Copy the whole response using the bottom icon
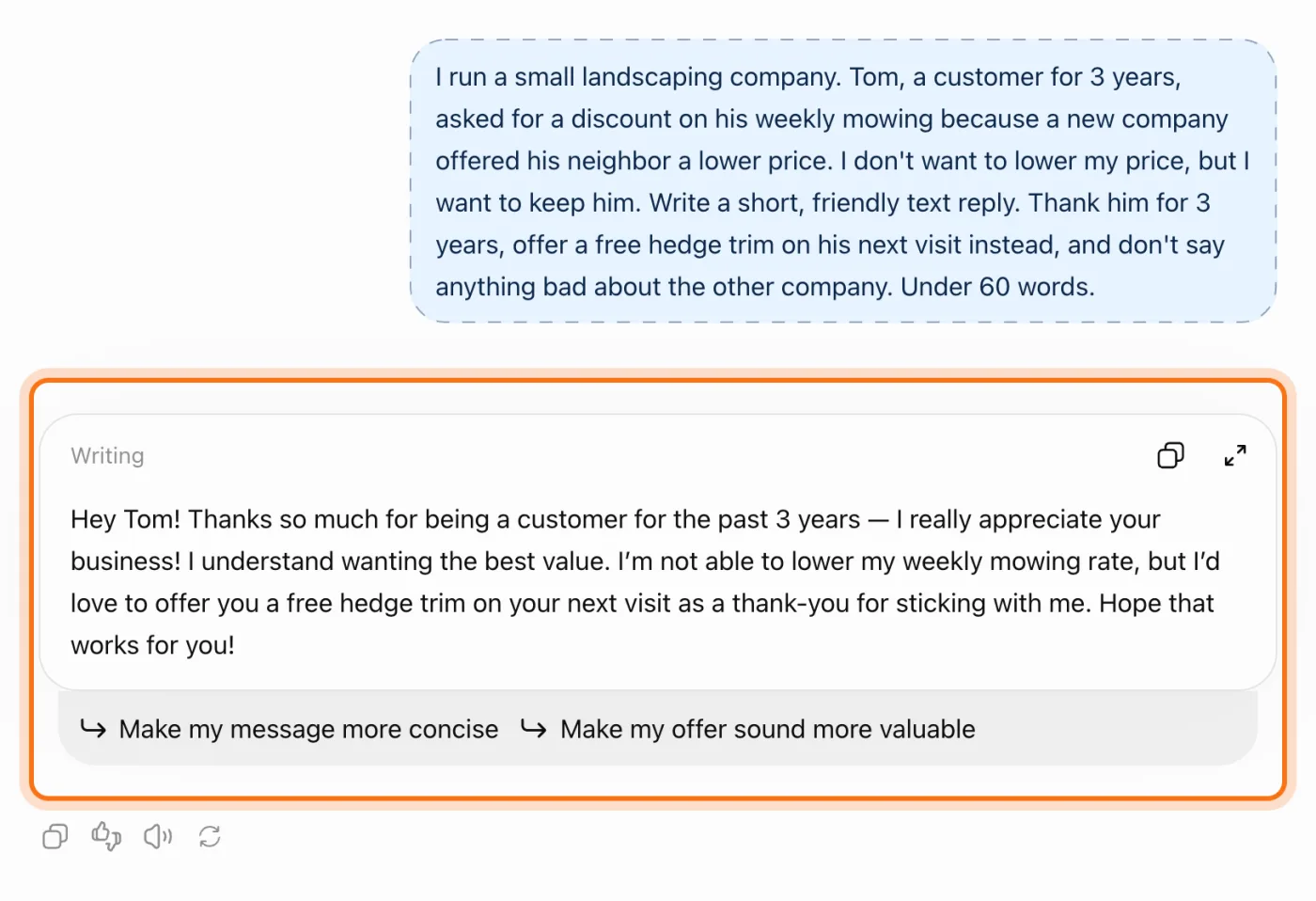This screenshot has width=1316, height=901. point(55,836)
